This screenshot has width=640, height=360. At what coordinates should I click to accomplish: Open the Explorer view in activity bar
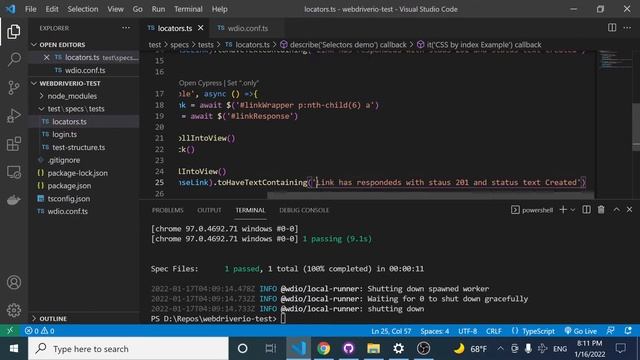coord(13,32)
